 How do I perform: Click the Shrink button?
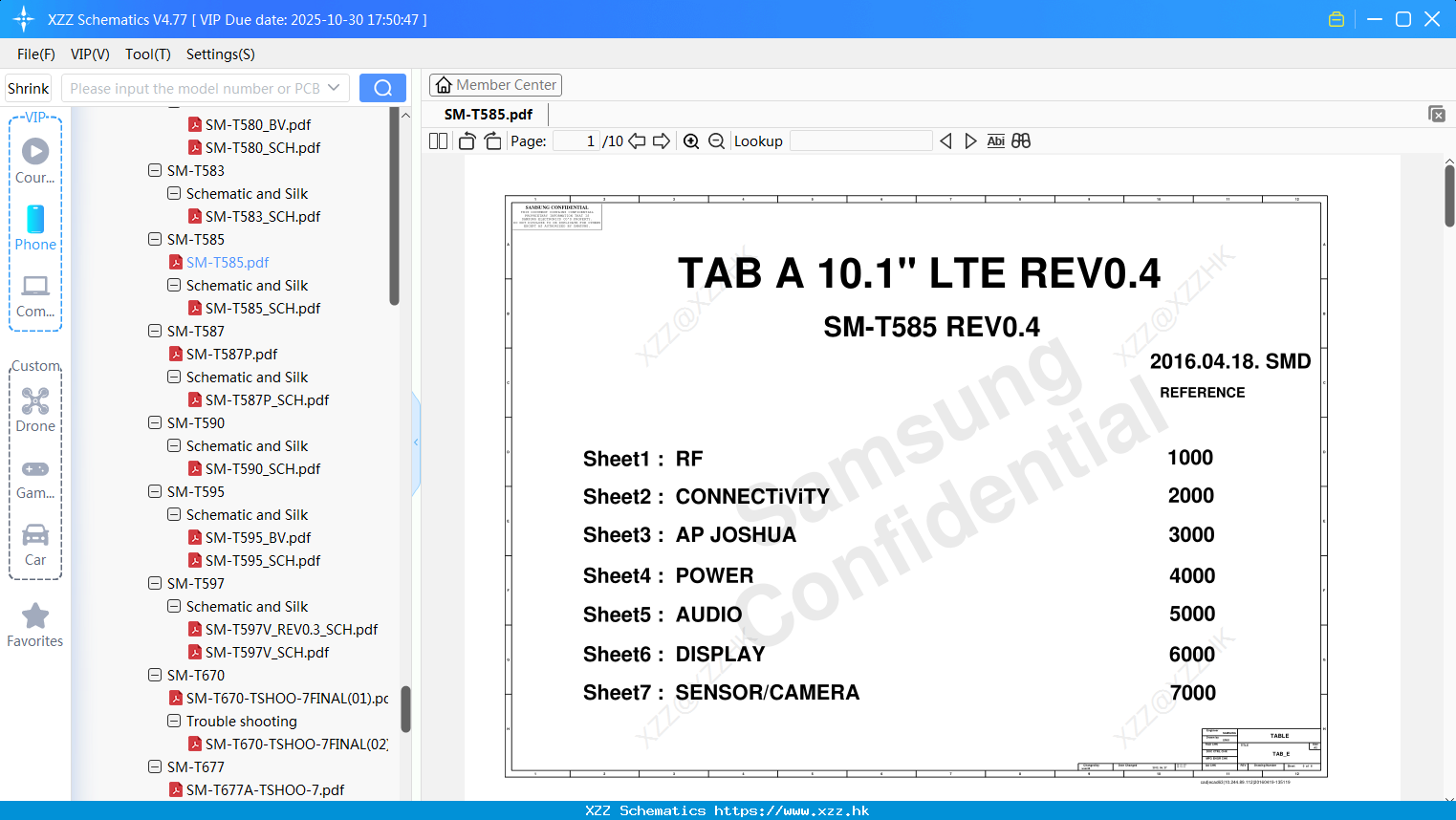(x=28, y=88)
